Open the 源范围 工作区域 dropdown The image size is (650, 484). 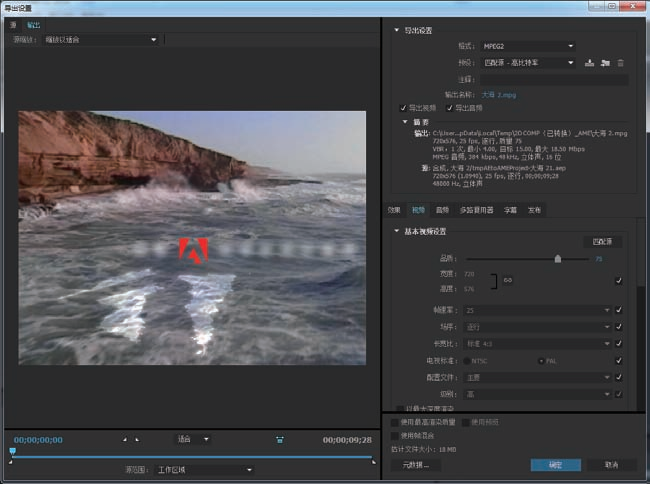pyautogui.click(x=206, y=469)
